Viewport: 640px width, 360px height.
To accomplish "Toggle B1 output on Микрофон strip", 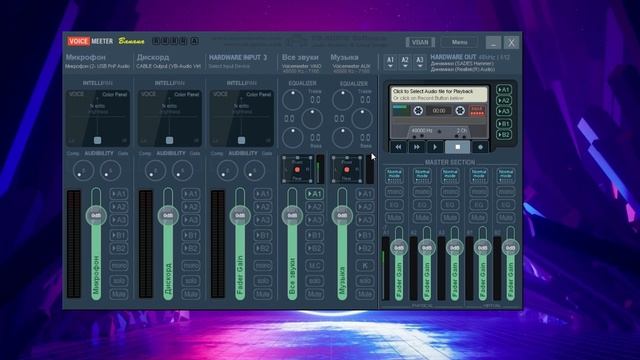I will (x=119, y=235).
